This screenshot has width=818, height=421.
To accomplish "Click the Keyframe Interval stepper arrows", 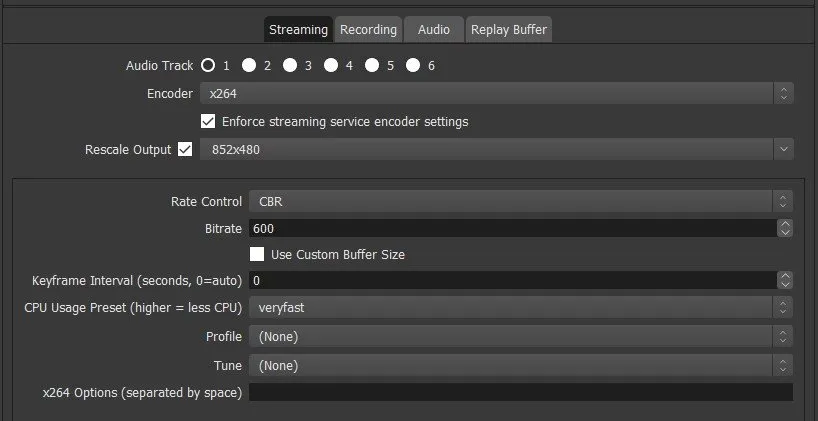I will click(785, 281).
